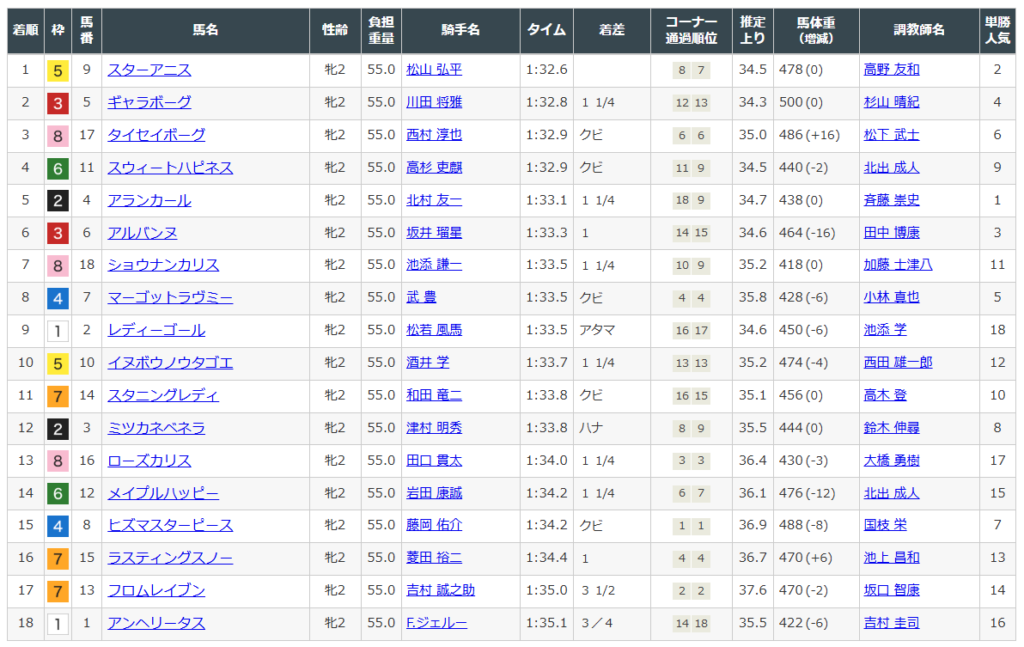This screenshot has height=647, width=1024.
Task: Click black frame badge 2 beside アランカール
Action: [58, 201]
